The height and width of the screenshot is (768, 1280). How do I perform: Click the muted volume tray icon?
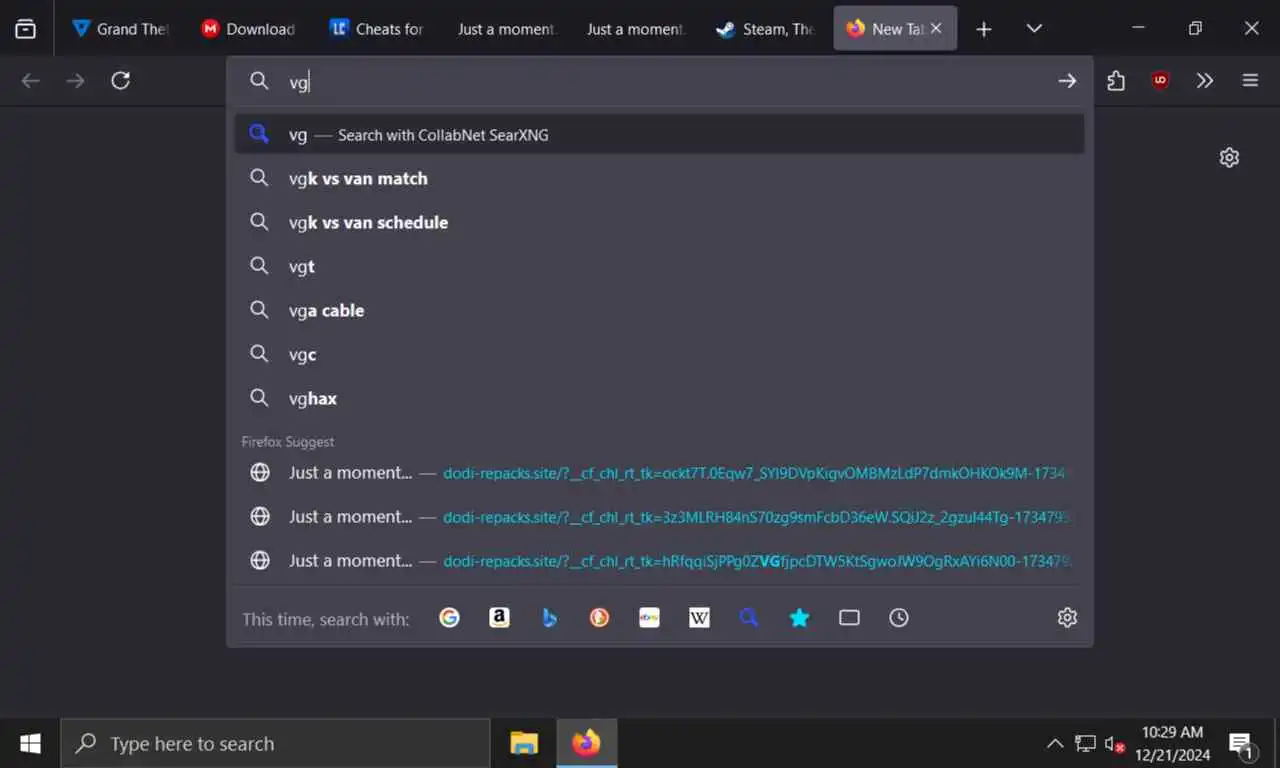(x=1114, y=743)
